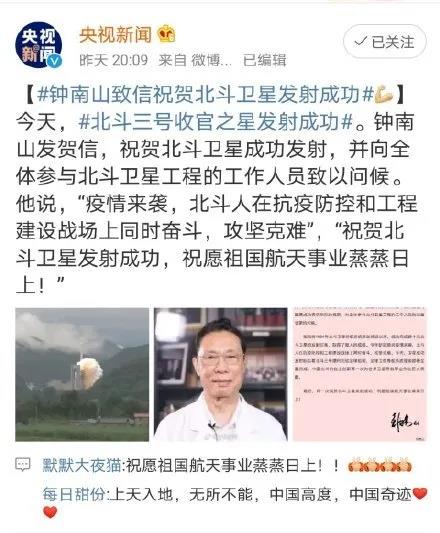This screenshot has height=533, width=440.
Task: Open commenter 每日甜份 profile
Action: point(74,494)
